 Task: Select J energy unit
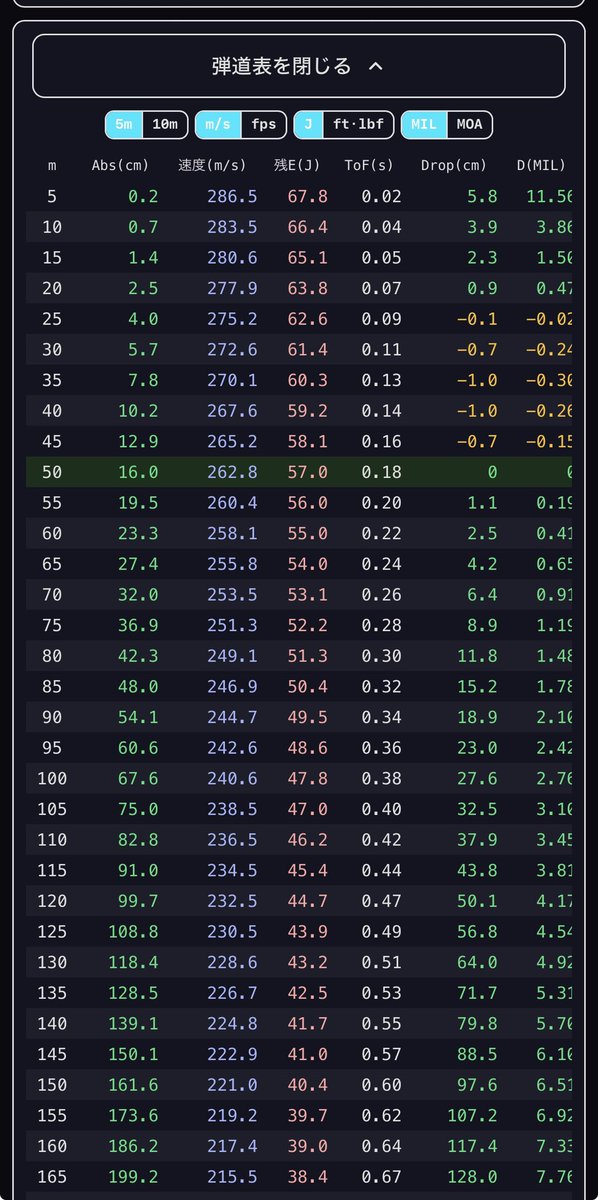[x=309, y=125]
